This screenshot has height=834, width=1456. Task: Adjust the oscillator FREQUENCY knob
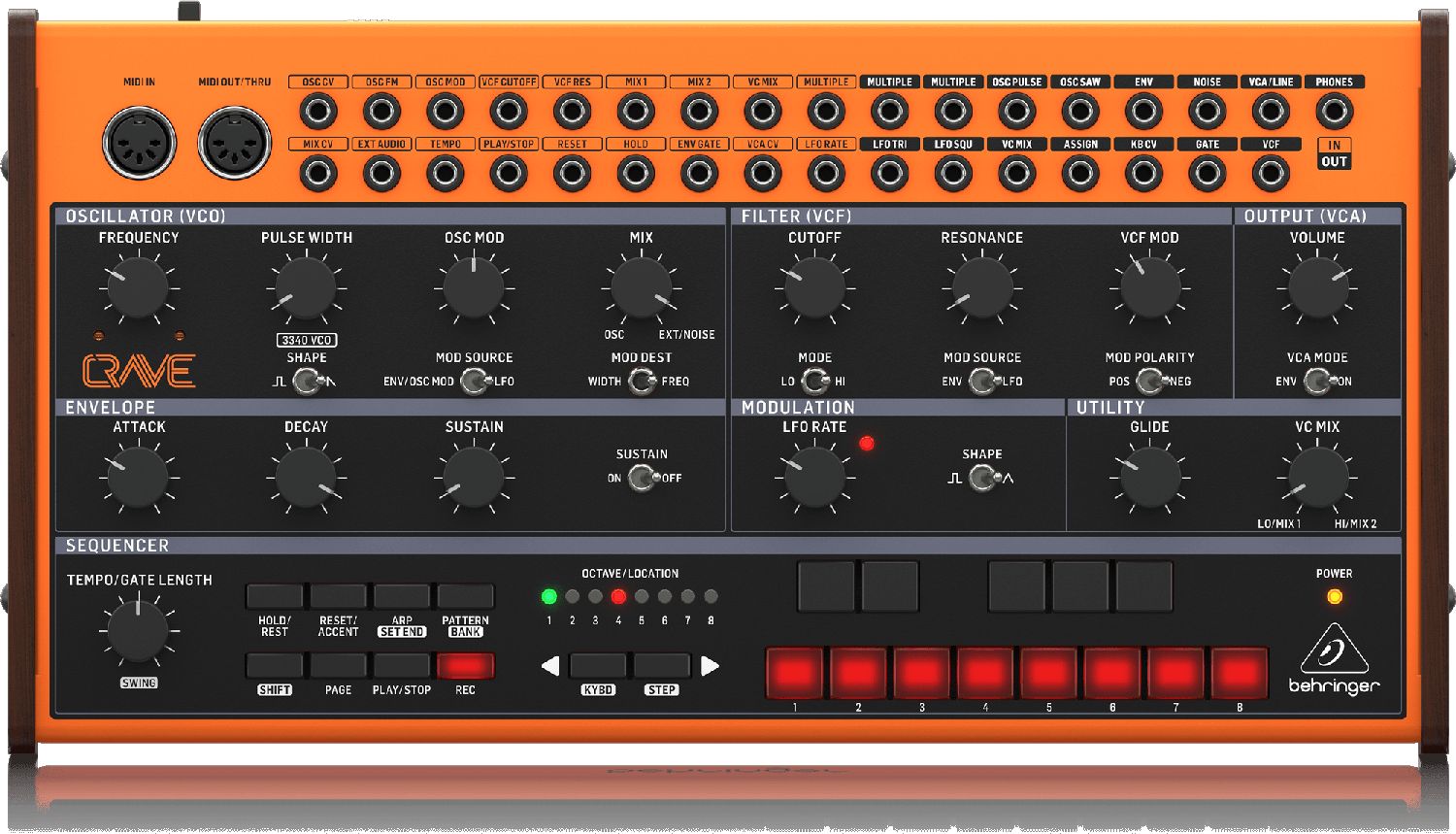(x=139, y=288)
